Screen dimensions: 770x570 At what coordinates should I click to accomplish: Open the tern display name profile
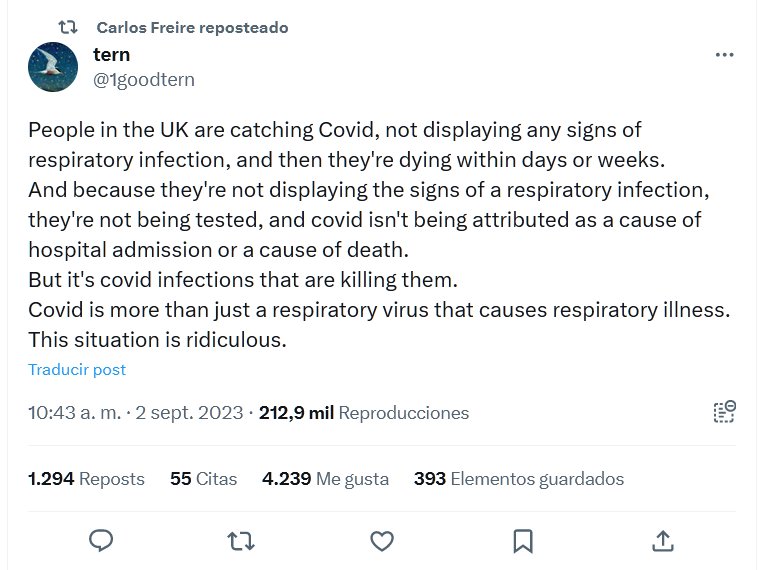[x=111, y=55]
